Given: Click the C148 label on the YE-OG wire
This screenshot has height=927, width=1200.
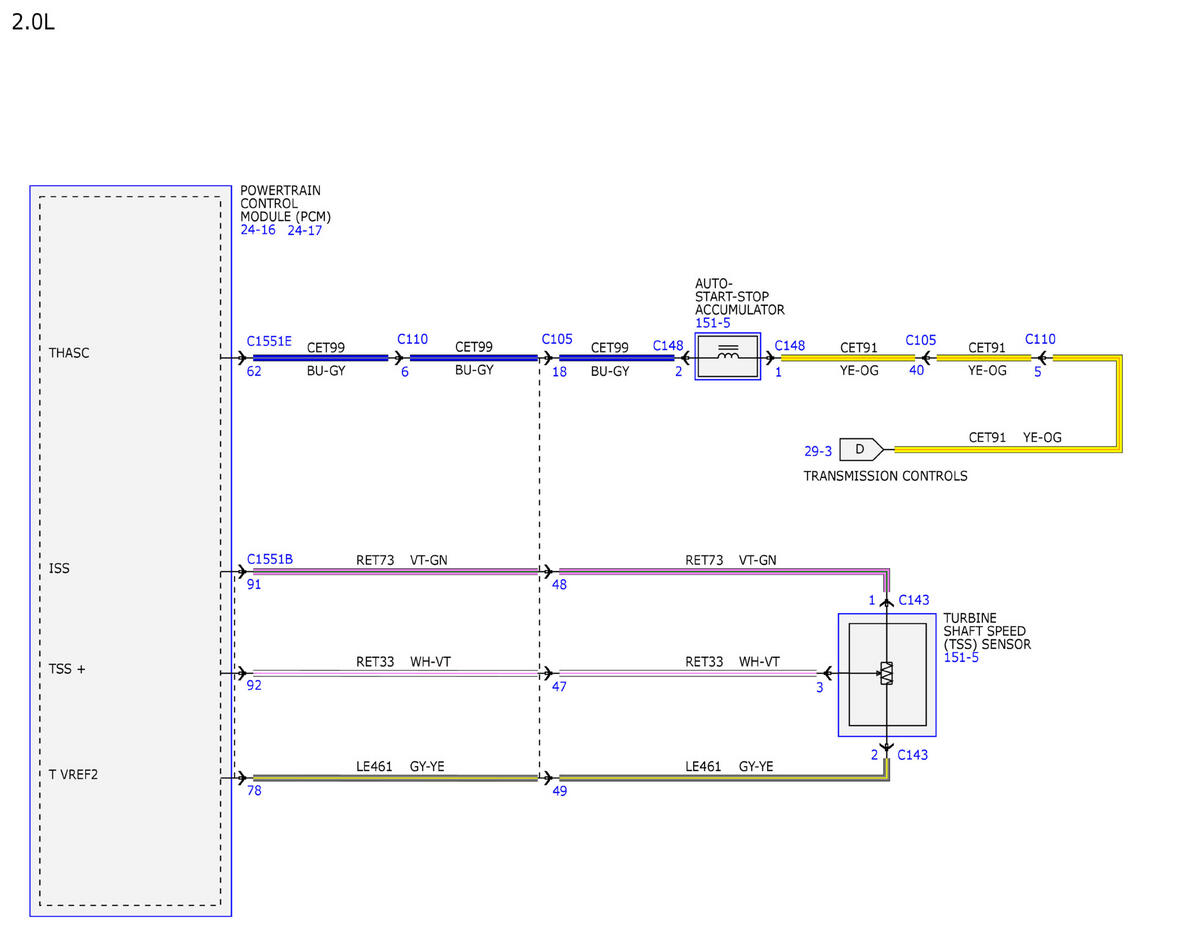Looking at the screenshot, I should (790, 346).
